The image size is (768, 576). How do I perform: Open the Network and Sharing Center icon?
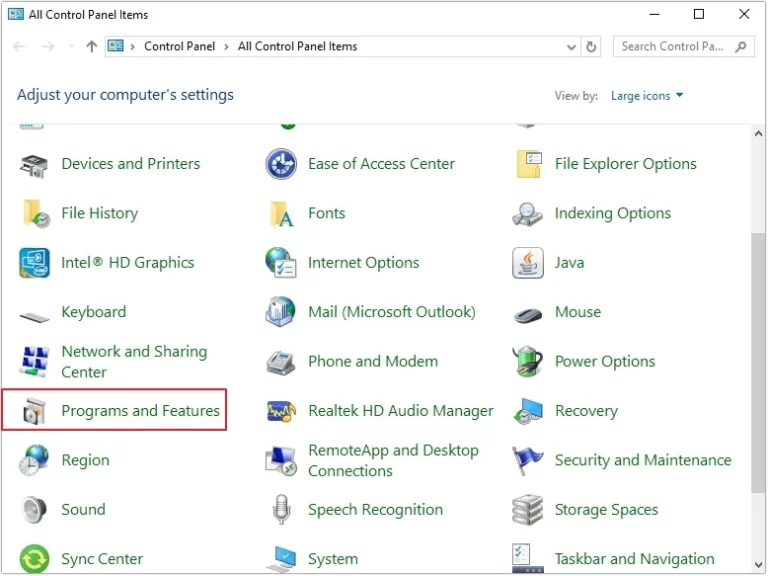click(x=34, y=361)
